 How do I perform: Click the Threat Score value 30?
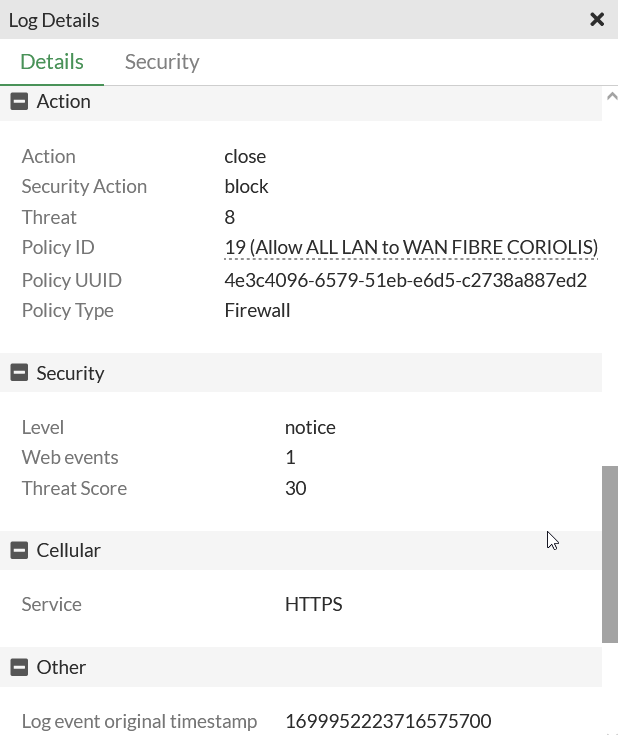pyautogui.click(x=296, y=488)
